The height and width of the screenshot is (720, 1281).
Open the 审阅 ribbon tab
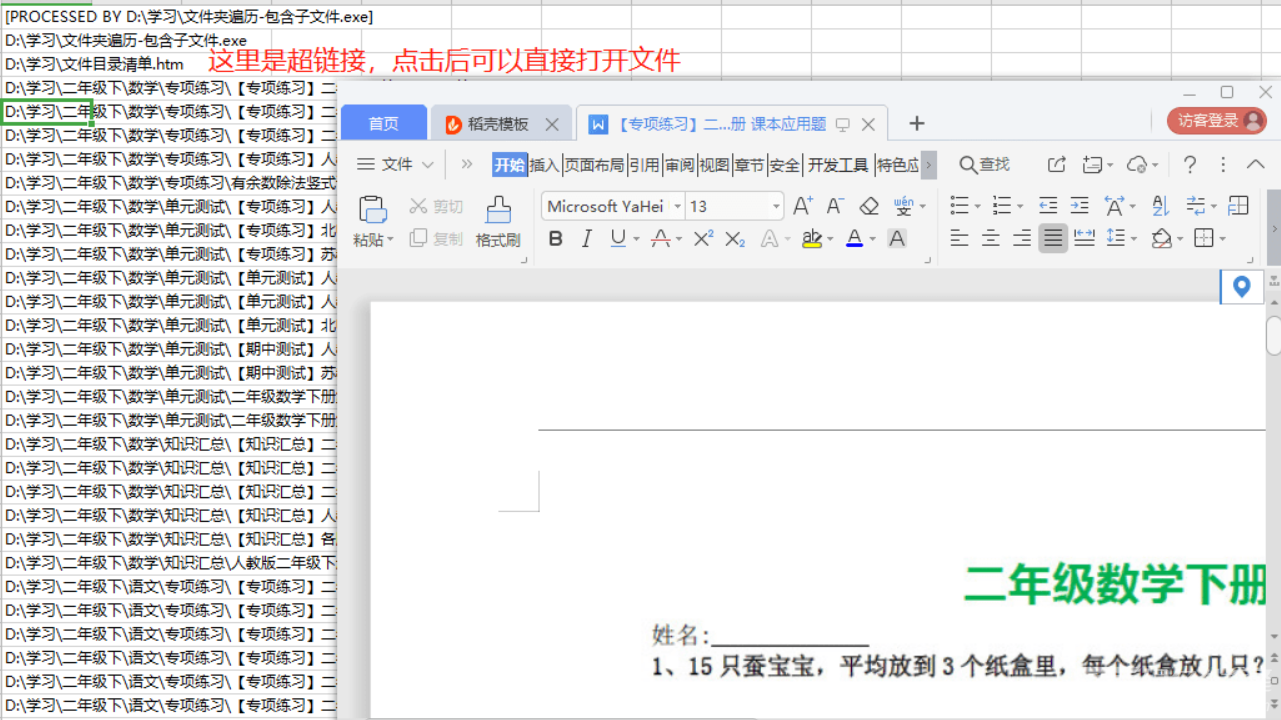point(679,165)
